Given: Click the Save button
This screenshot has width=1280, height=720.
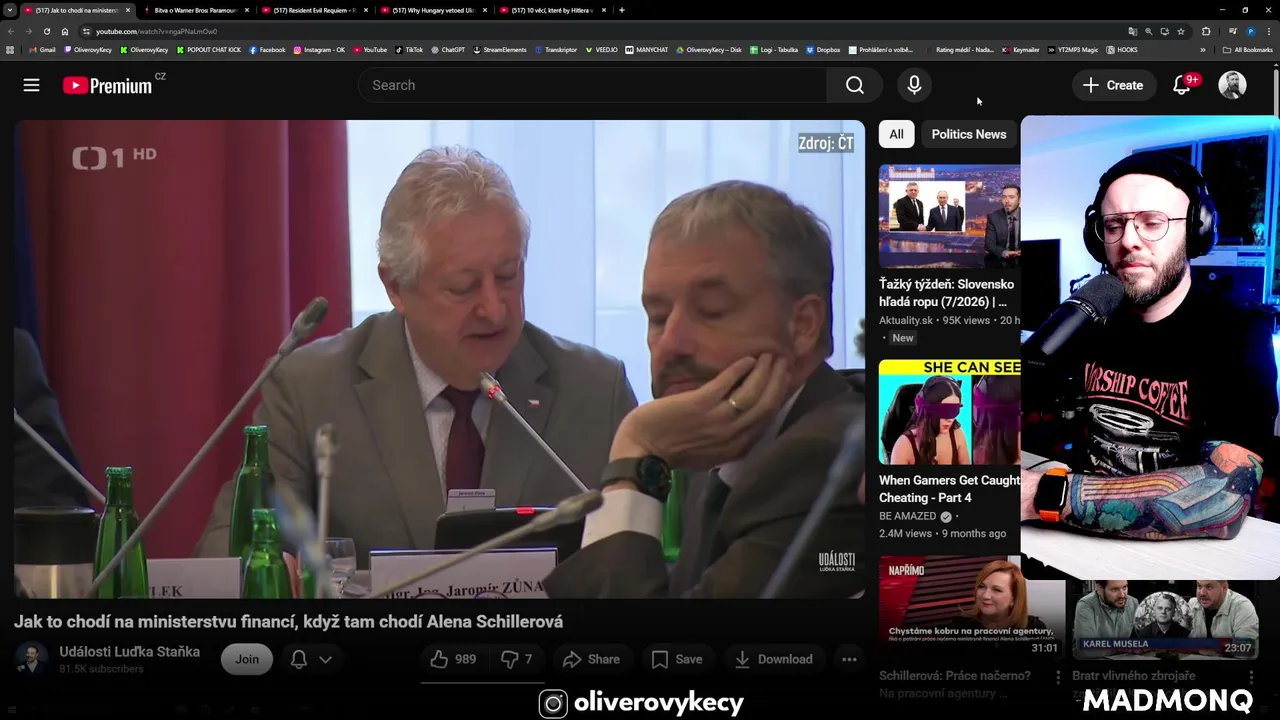Looking at the screenshot, I should click(x=677, y=659).
